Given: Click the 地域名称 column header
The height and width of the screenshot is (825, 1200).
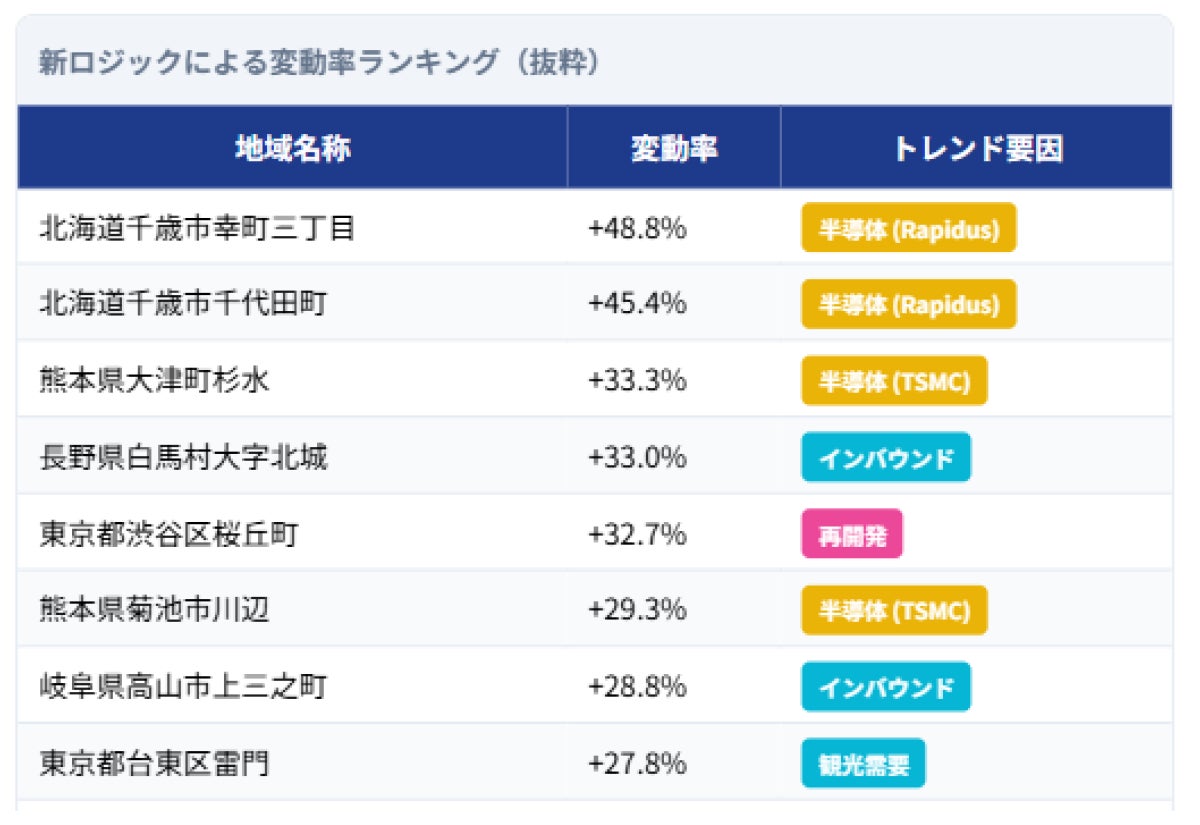Looking at the screenshot, I should (292, 149).
